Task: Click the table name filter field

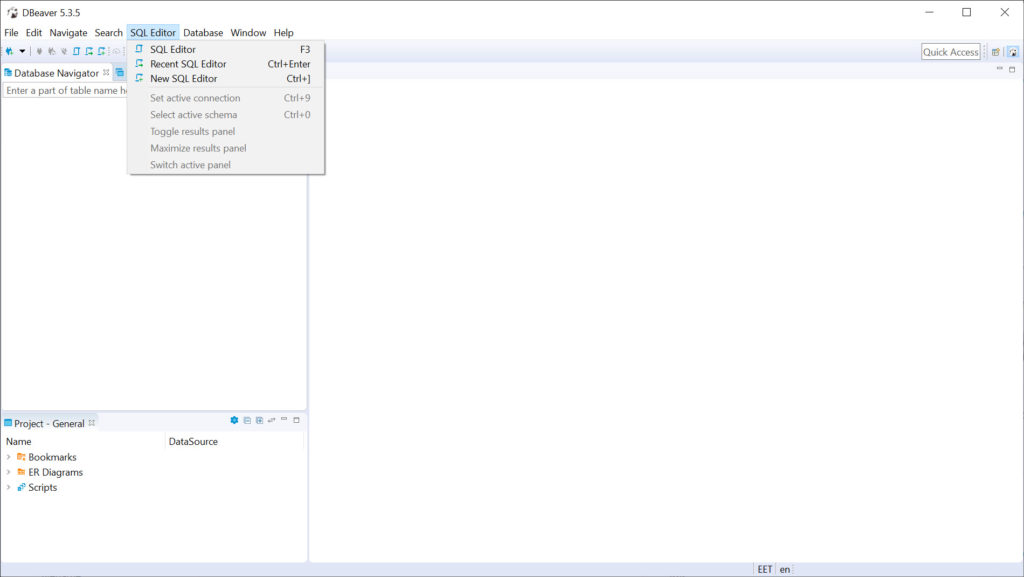Action: [x=65, y=90]
